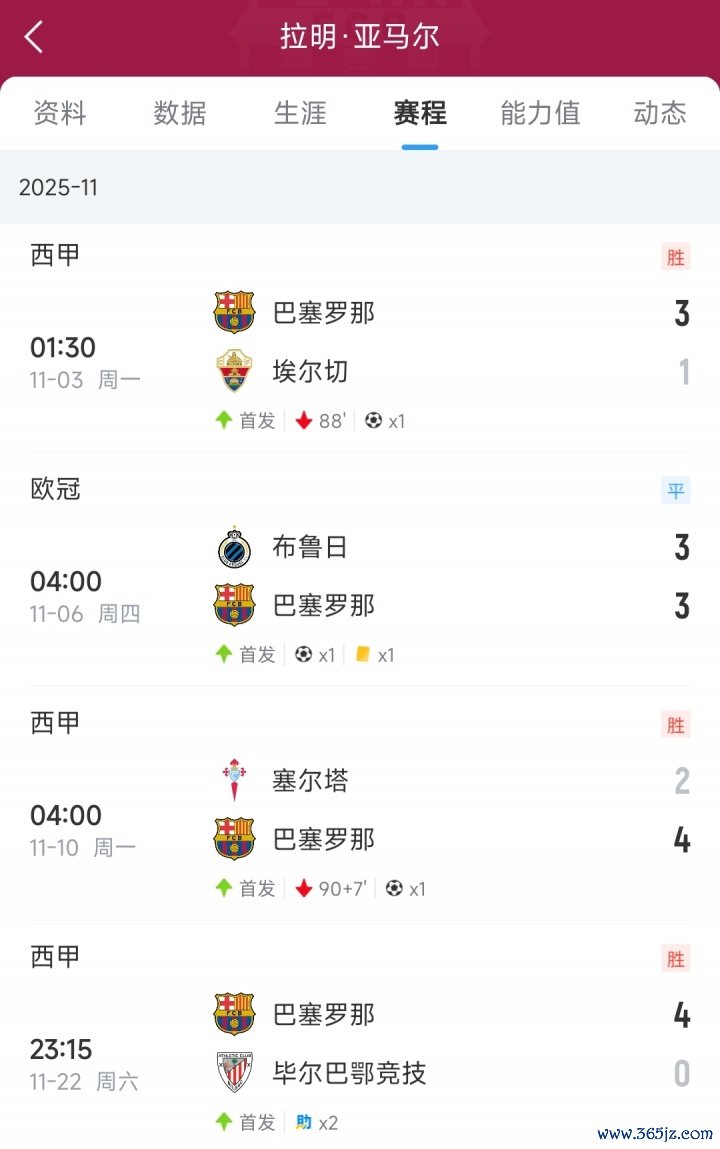Click the 2025-11 month header
Screen dimensions: 720x1149
58,187
